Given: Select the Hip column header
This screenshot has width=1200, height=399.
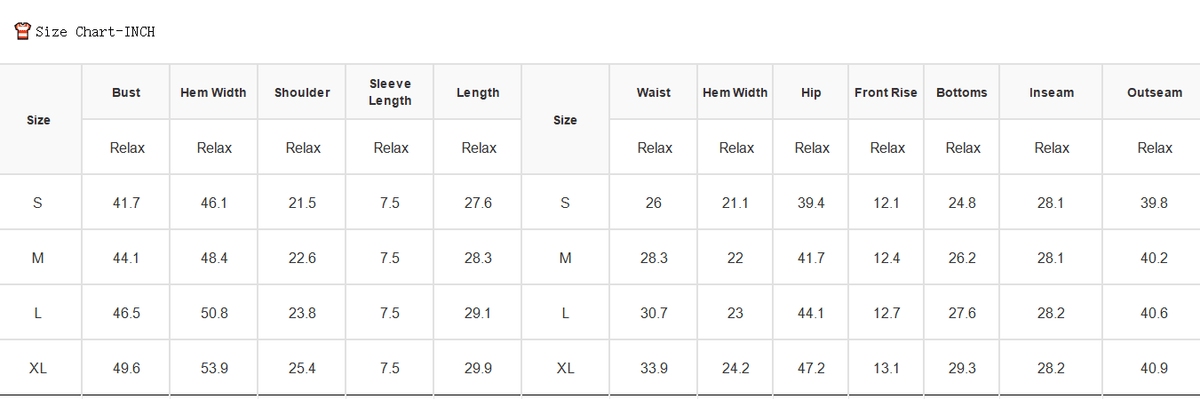Looking at the screenshot, I should click(x=811, y=92).
